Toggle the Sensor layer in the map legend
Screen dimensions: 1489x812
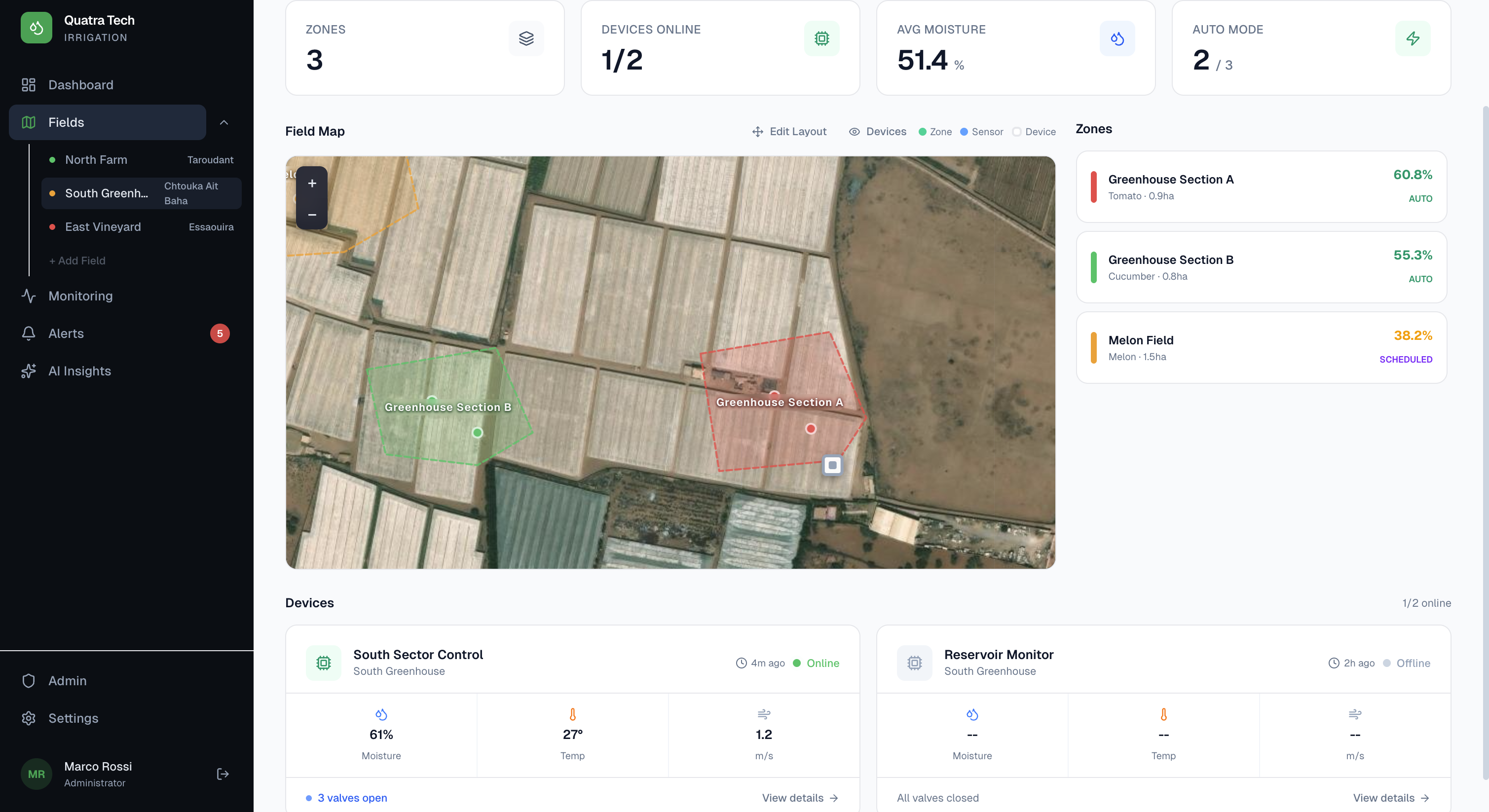coord(964,132)
